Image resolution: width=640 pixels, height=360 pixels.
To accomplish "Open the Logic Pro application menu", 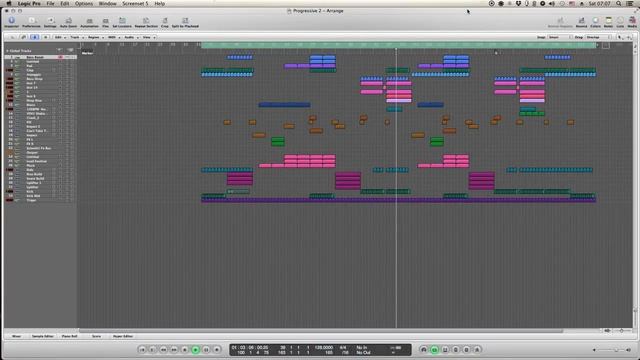I will [29, 4].
